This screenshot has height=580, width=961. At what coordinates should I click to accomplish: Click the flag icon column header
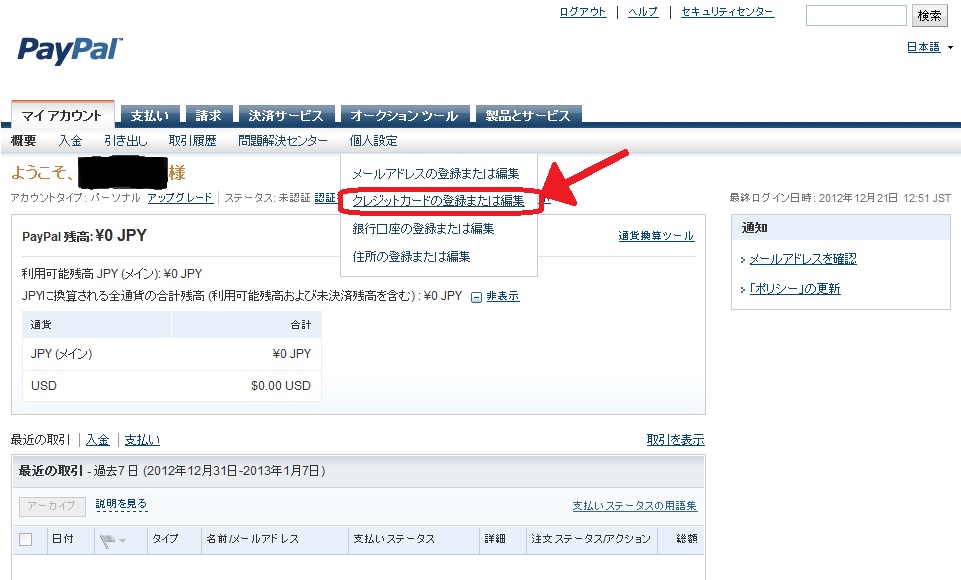click(x=107, y=540)
